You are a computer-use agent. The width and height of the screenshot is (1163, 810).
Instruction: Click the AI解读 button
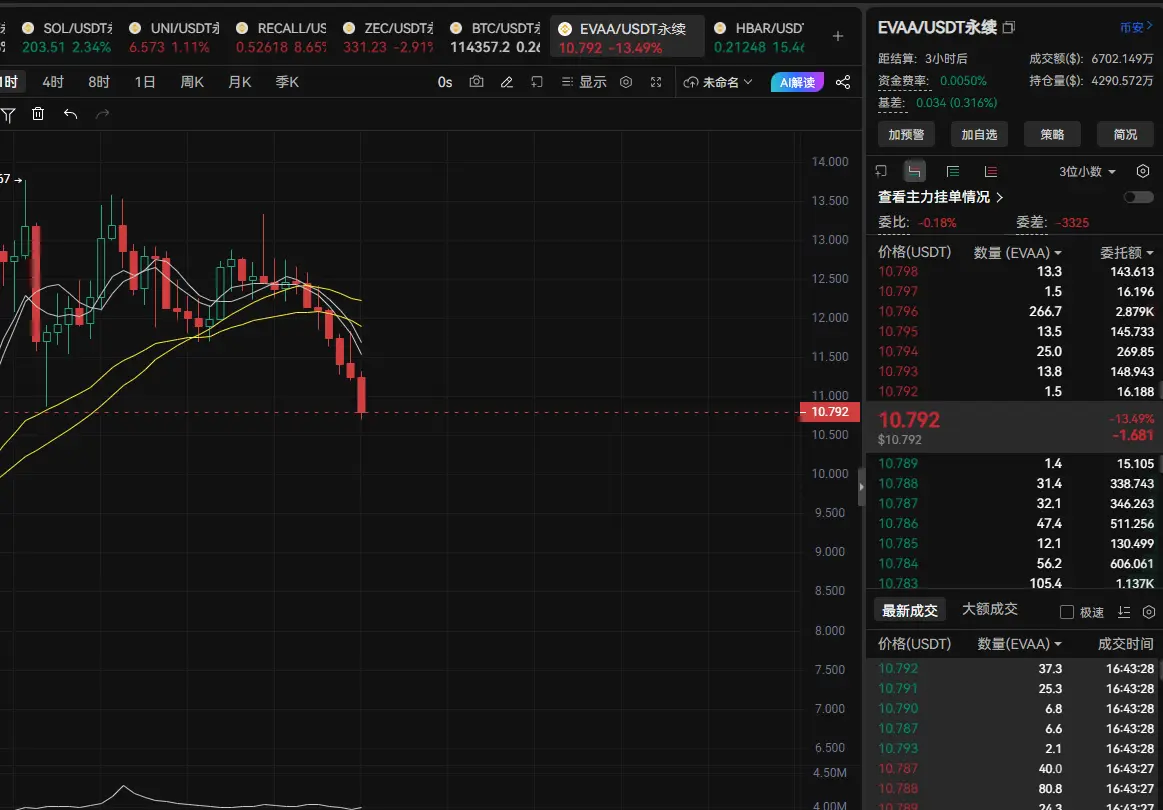(797, 82)
